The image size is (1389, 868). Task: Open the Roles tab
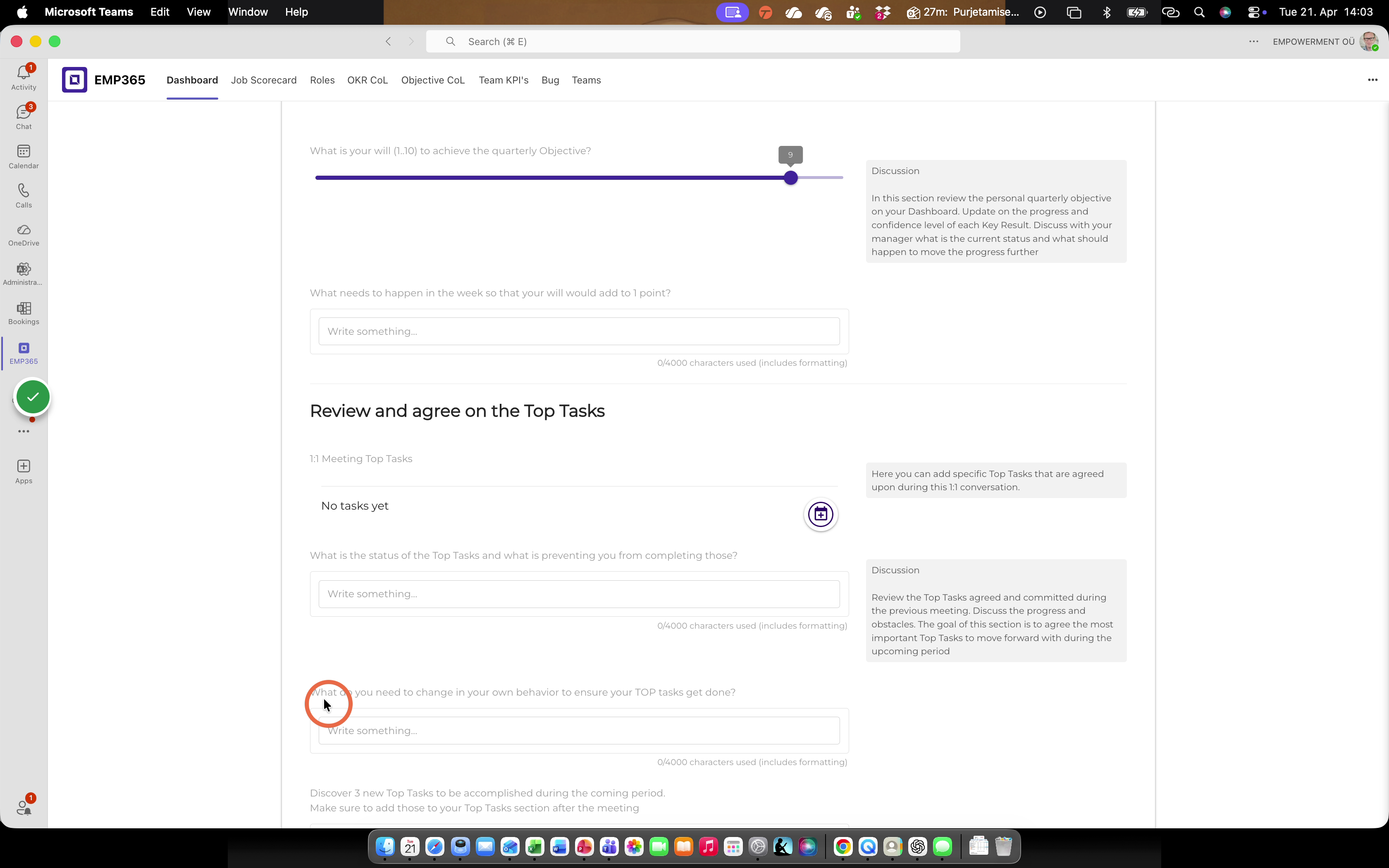(322, 80)
